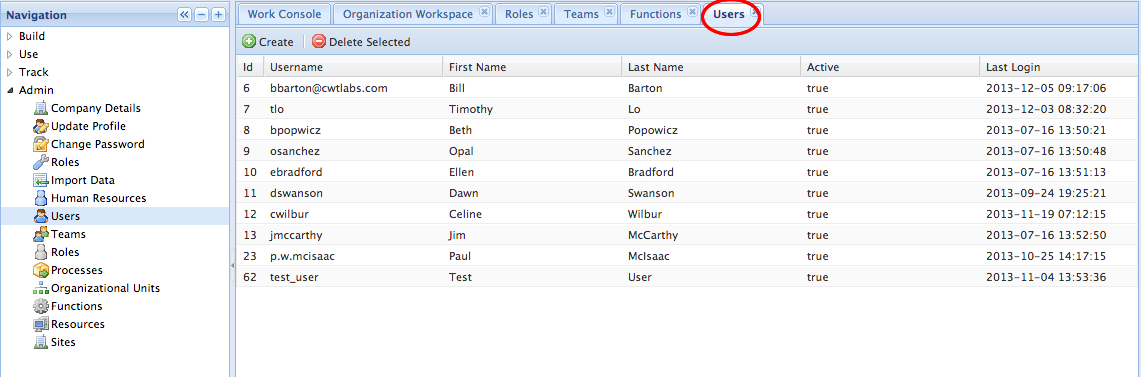Open Company Details icon in Admin tree
This screenshot has width=1141, height=377.
tap(41, 108)
